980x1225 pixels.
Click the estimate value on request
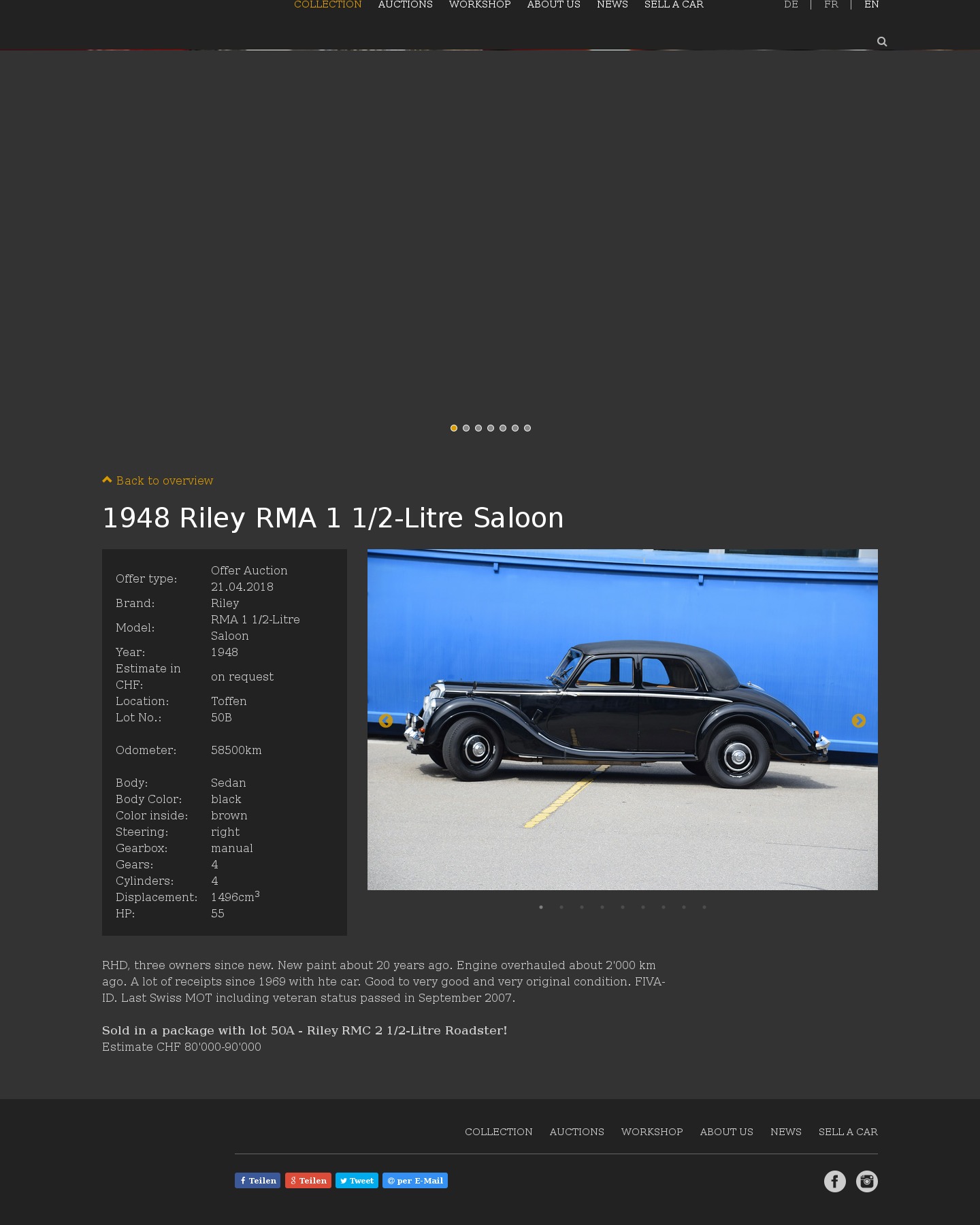(x=242, y=676)
